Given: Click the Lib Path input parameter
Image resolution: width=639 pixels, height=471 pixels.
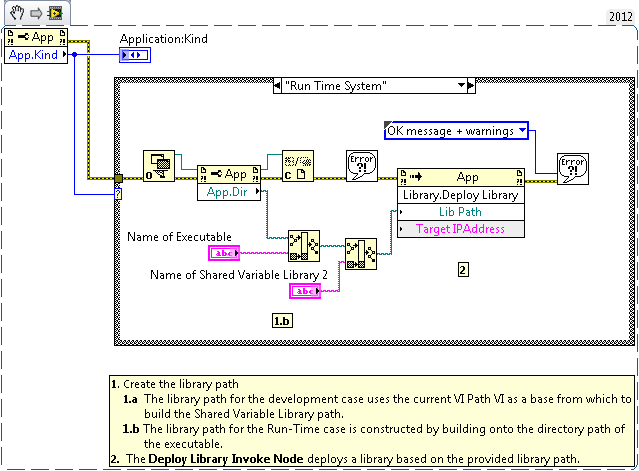Looking at the screenshot, I should 459,212.
